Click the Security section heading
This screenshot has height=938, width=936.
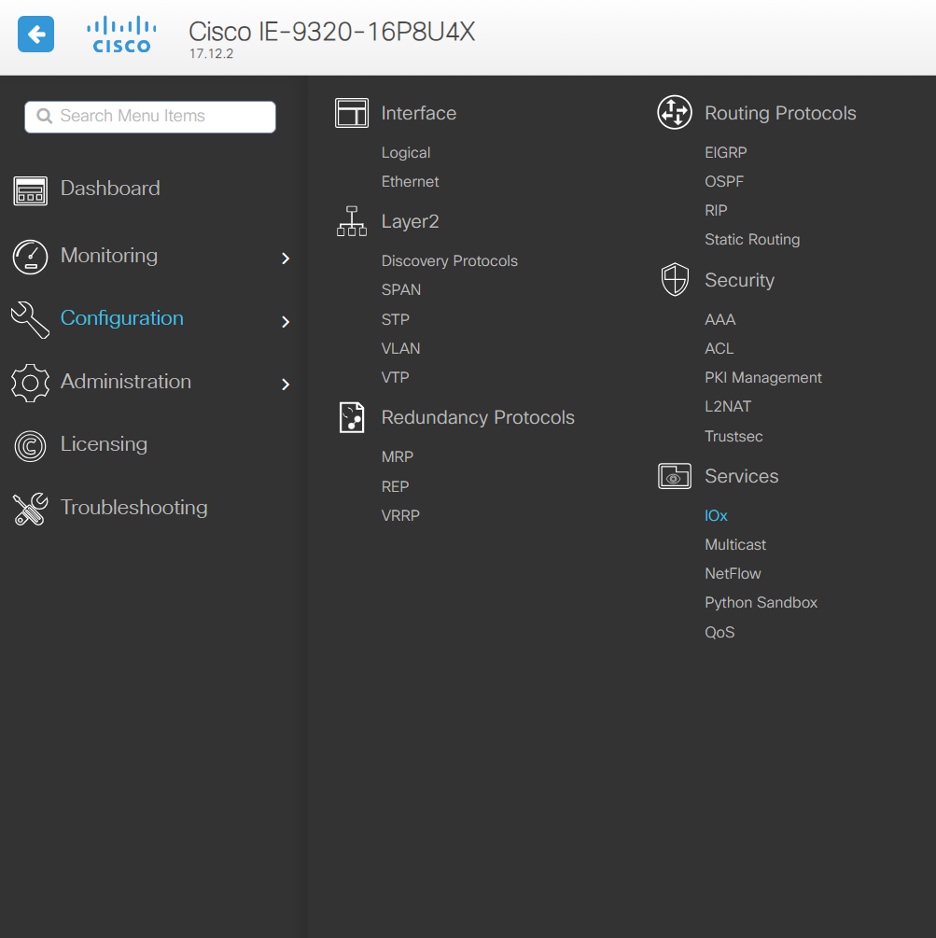(740, 281)
